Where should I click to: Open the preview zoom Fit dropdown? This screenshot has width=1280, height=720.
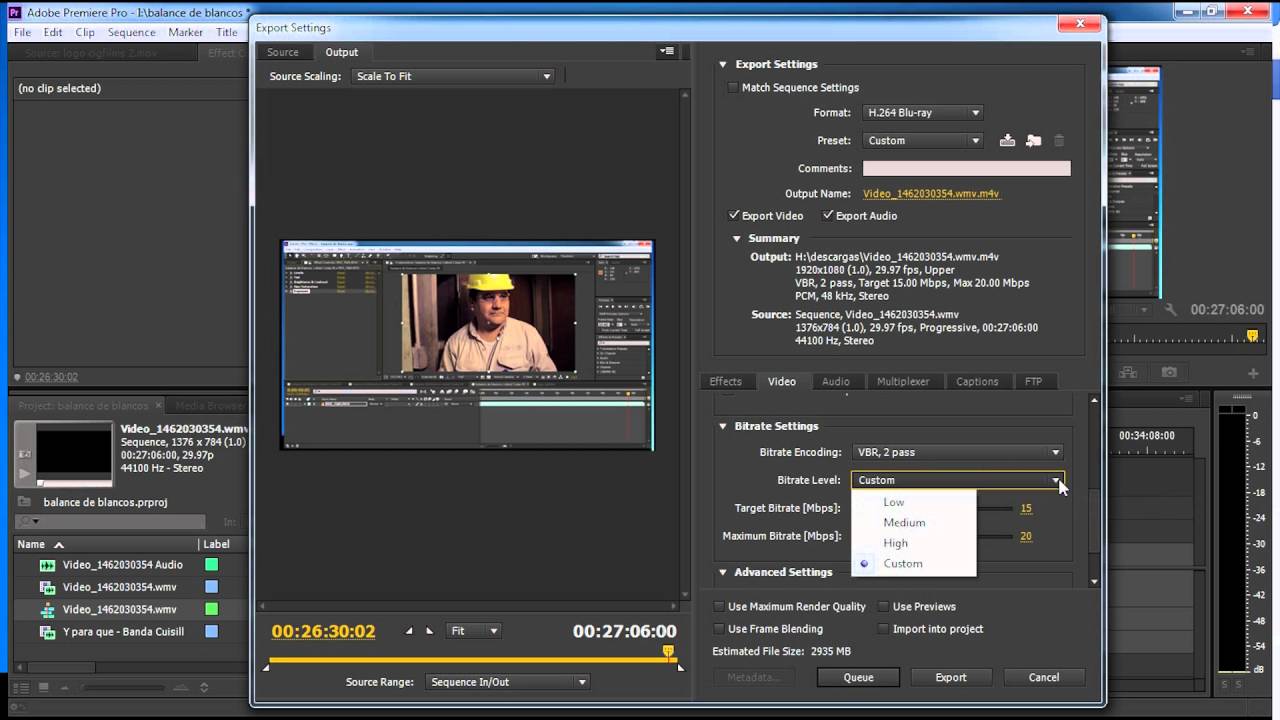[x=473, y=631]
